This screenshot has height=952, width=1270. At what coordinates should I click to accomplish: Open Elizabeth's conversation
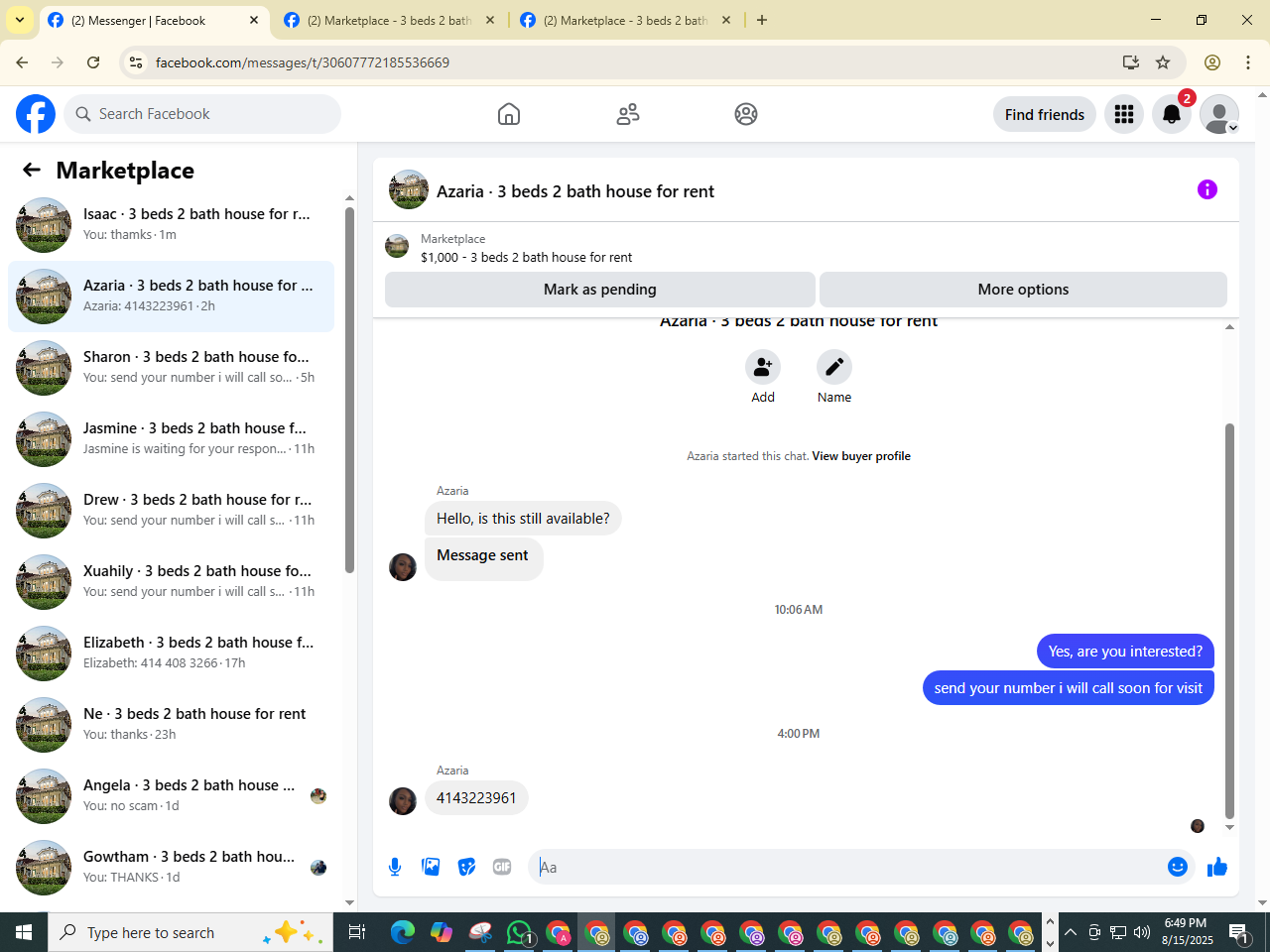click(x=171, y=654)
